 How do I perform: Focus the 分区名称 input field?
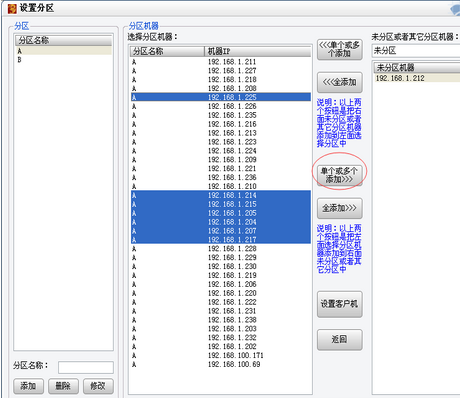pos(86,367)
